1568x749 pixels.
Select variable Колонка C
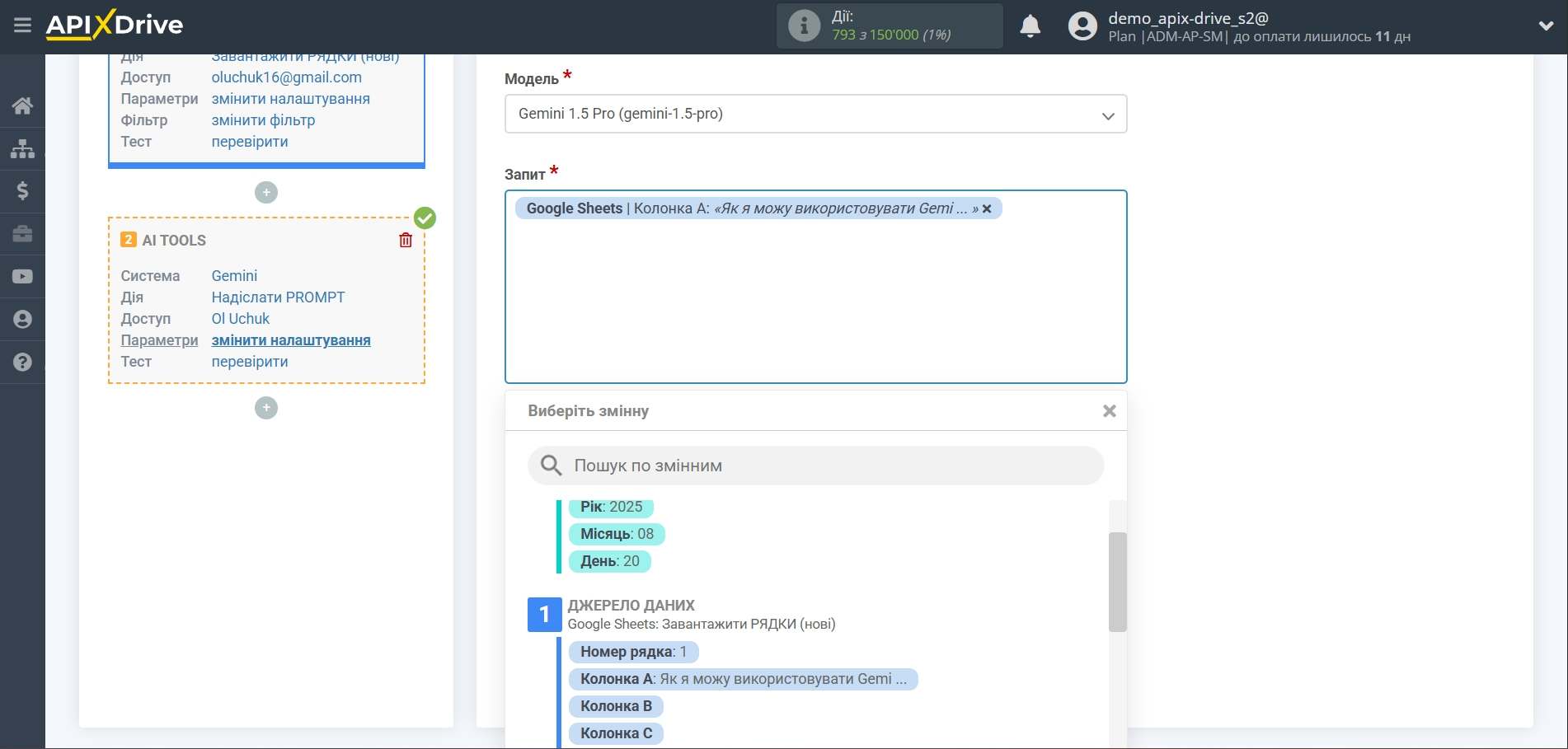pyautogui.click(x=616, y=733)
